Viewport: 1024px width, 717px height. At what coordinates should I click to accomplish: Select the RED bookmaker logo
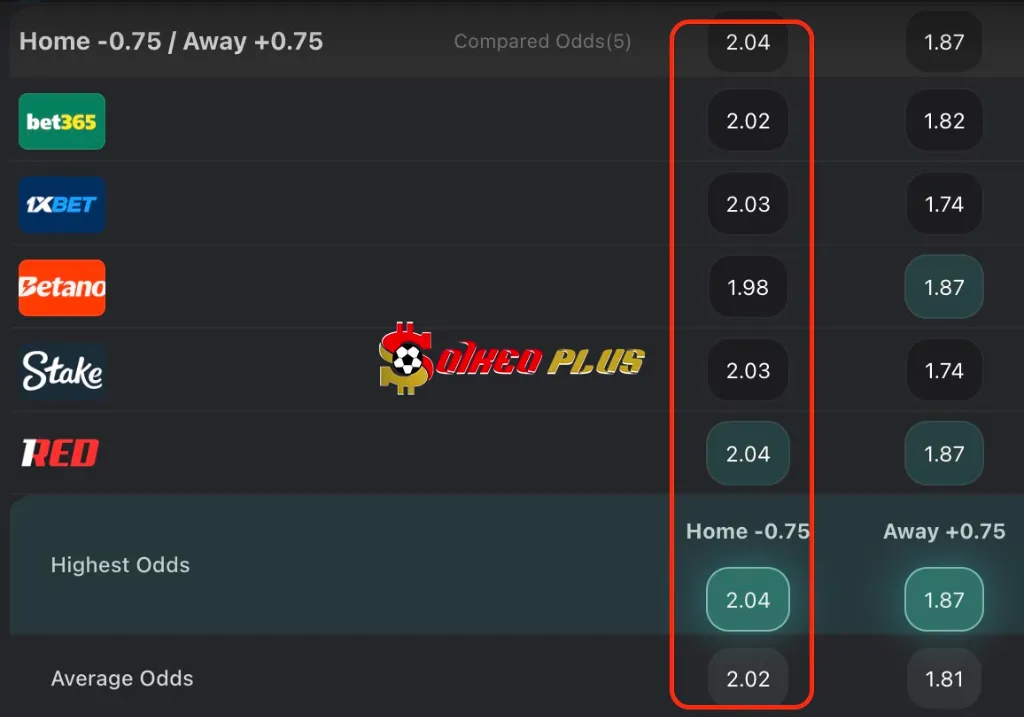point(60,453)
